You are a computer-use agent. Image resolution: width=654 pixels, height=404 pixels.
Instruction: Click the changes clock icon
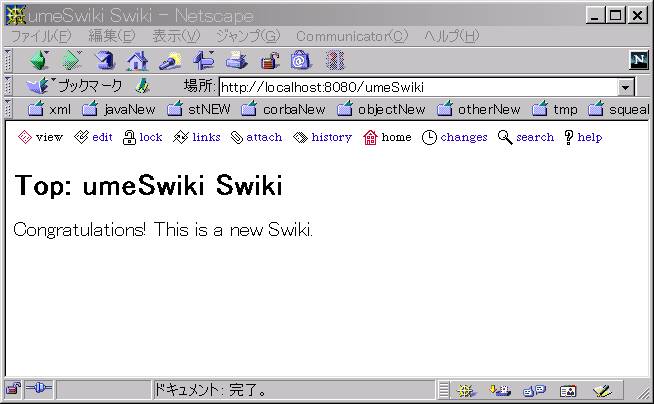(x=429, y=137)
